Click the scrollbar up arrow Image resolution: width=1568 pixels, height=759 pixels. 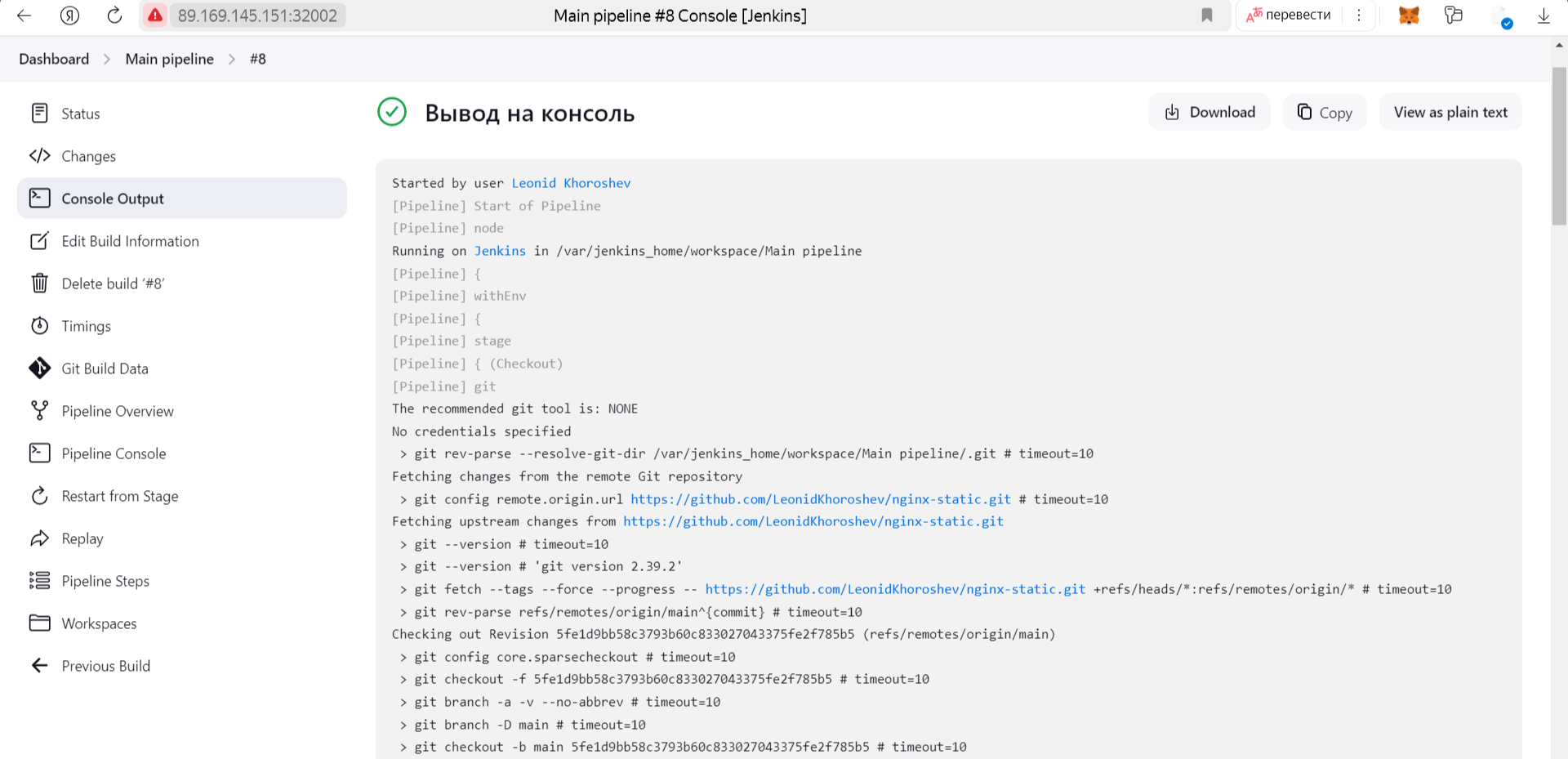pos(1559,46)
